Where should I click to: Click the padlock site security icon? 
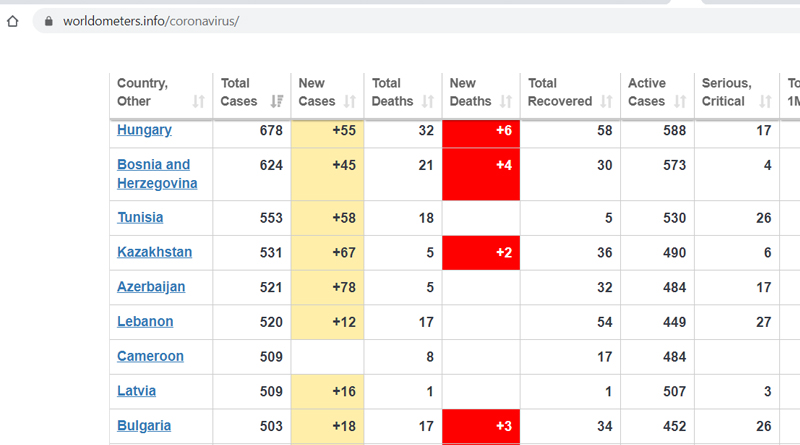tap(48, 21)
